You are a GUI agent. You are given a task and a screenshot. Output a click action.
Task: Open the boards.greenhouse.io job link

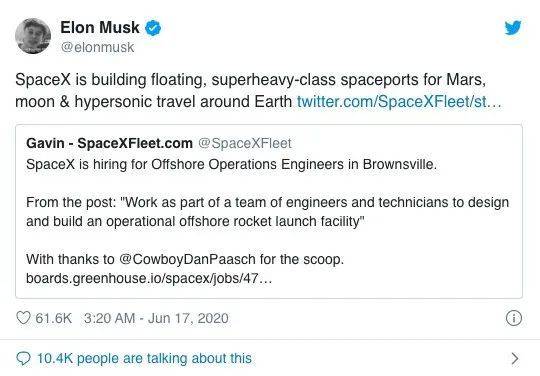[149, 278]
